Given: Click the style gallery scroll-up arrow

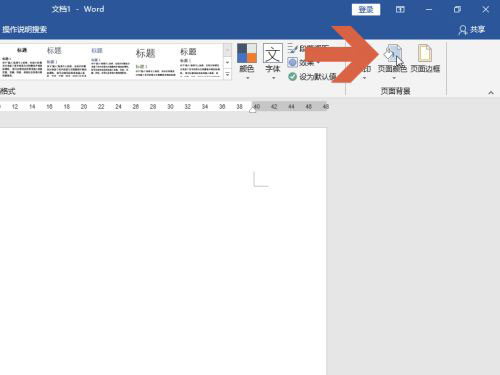Looking at the screenshot, I should (x=227, y=50).
